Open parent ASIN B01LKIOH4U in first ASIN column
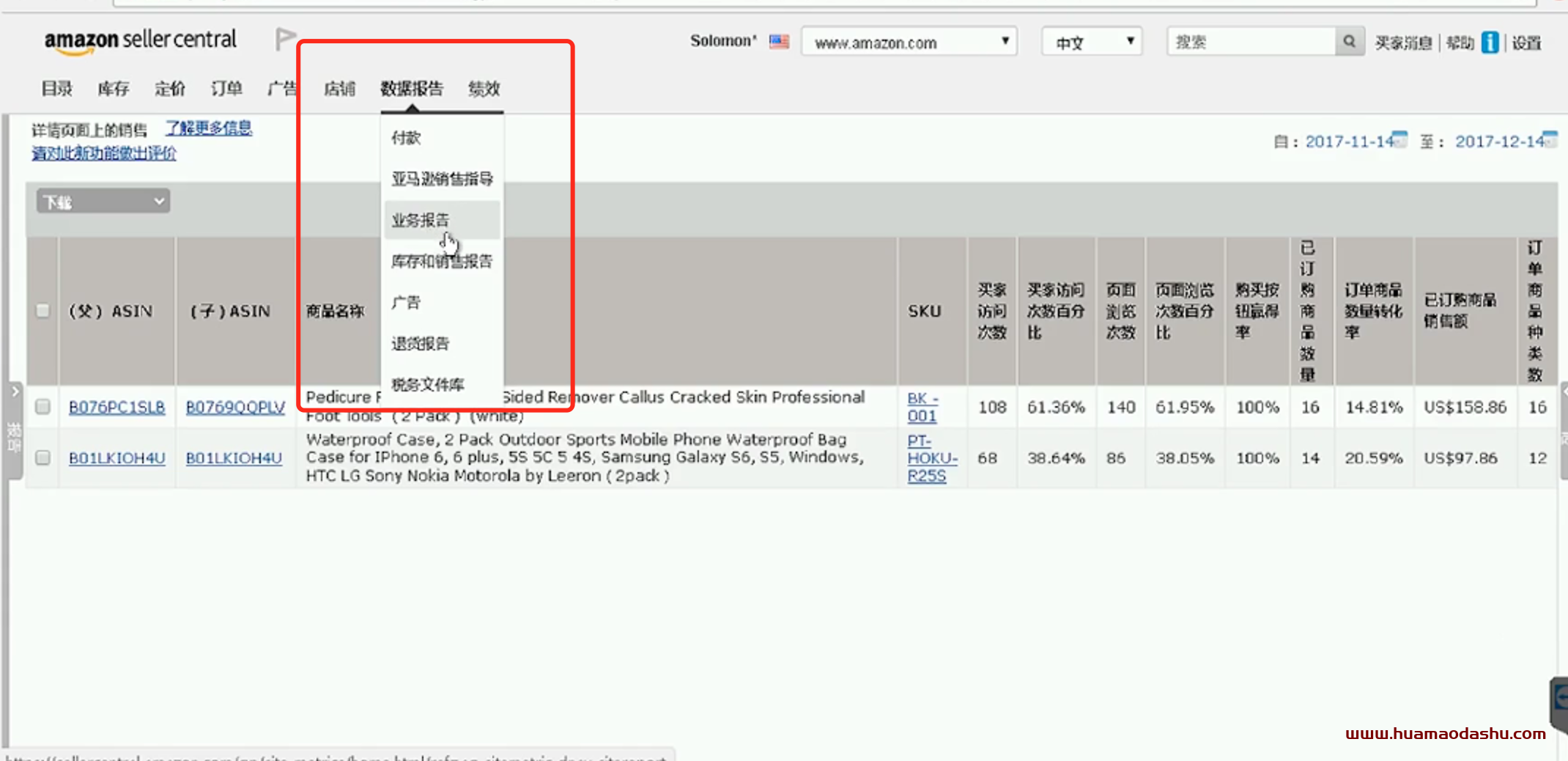The width and height of the screenshot is (1568, 761). [117, 457]
